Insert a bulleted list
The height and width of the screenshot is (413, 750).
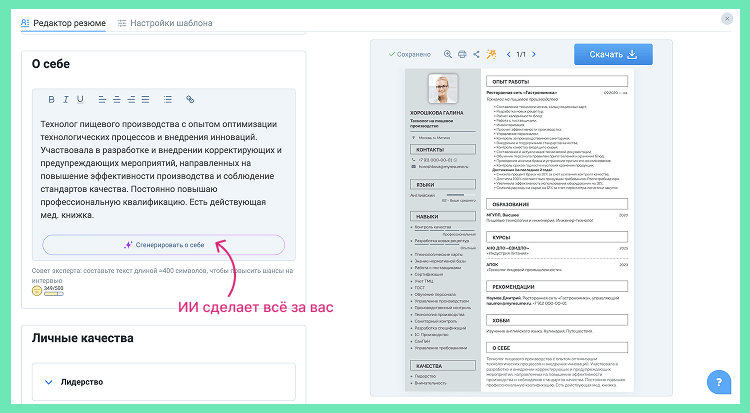pos(167,100)
